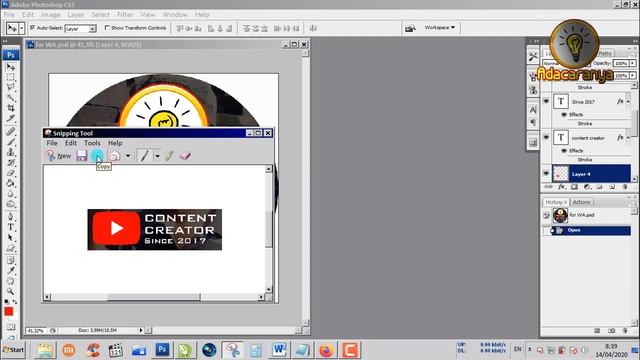Click Delete layer trash icon in Layers
640x360 pixels.
624,187
